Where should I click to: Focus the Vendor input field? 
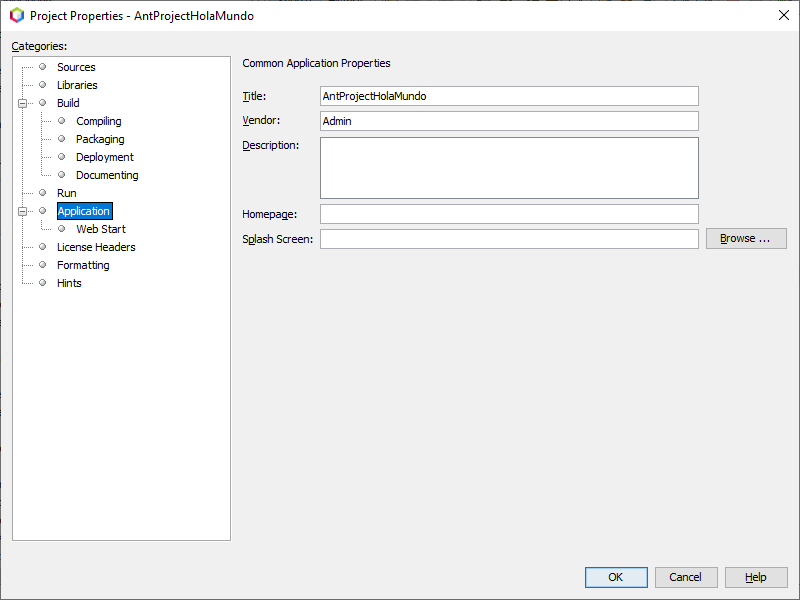coord(509,121)
